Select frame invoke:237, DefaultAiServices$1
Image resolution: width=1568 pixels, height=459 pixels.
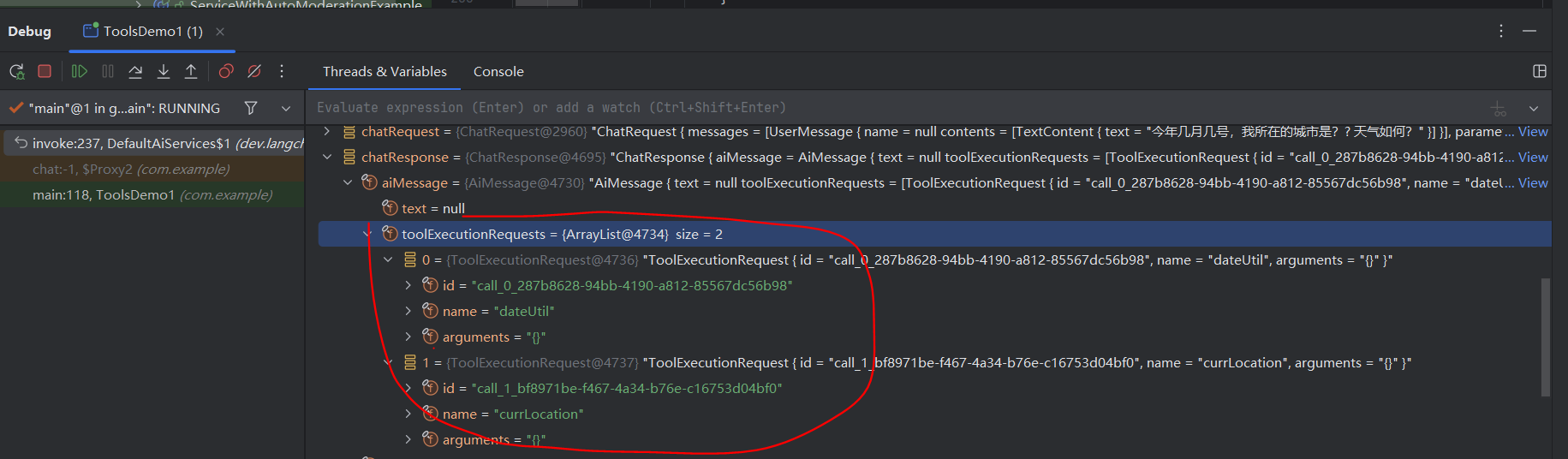tap(154, 143)
